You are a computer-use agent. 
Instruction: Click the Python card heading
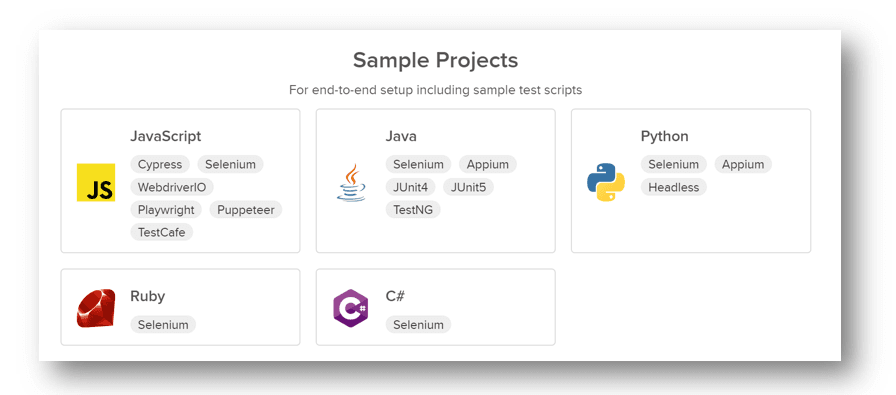click(665, 137)
